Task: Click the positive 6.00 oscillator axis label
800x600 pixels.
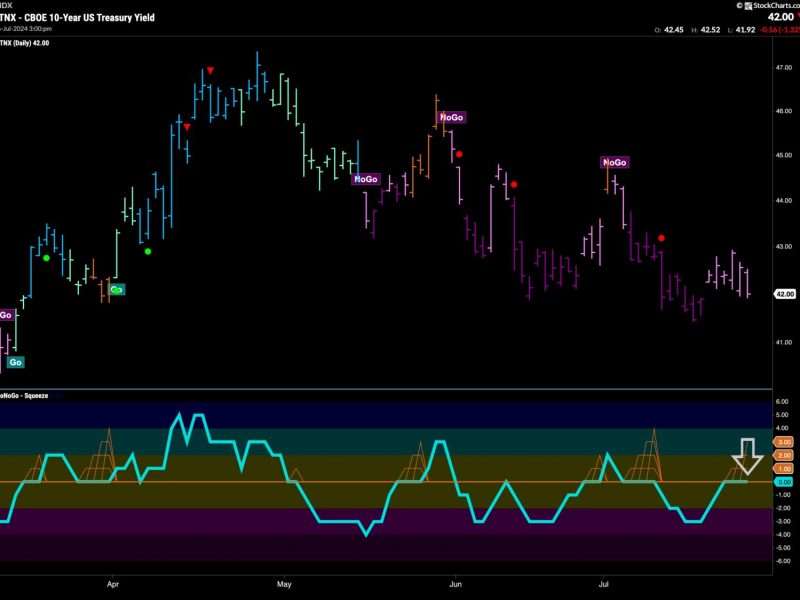Action: coord(782,402)
